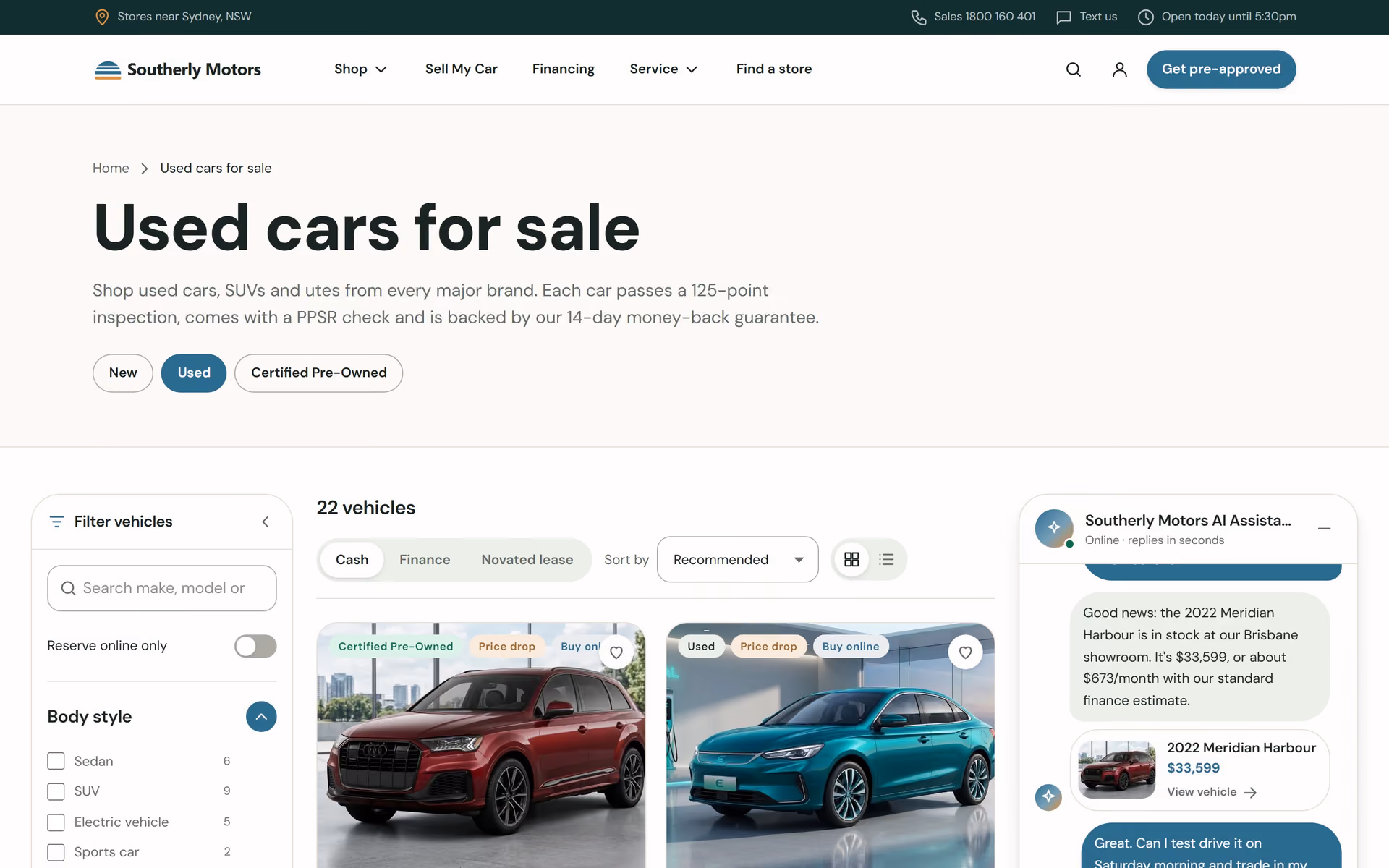Click the View vehicle arrow in chat
This screenshot has height=868, width=1389.
pos(1250,793)
